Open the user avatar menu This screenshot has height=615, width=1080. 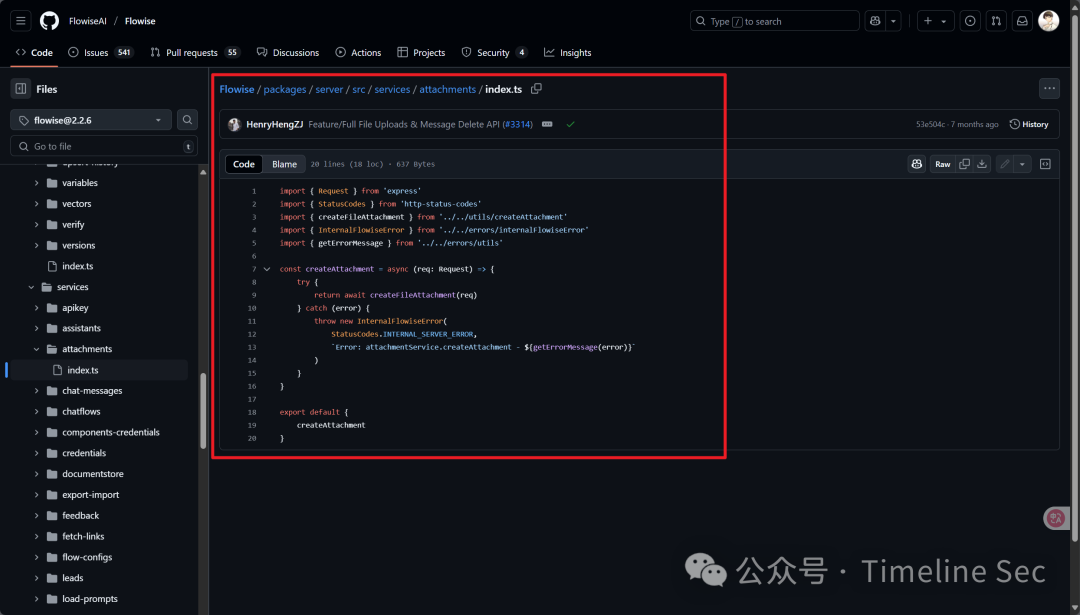click(x=1048, y=21)
